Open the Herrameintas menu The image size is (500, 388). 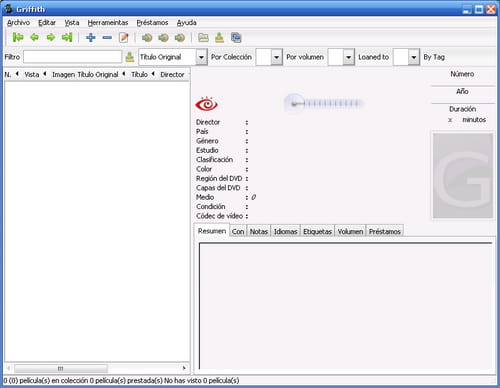tap(108, 23)
